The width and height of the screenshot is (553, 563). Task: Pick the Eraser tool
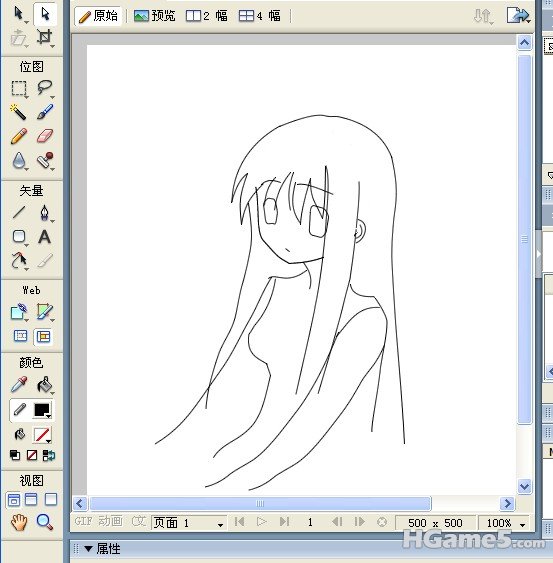point(45,136)
